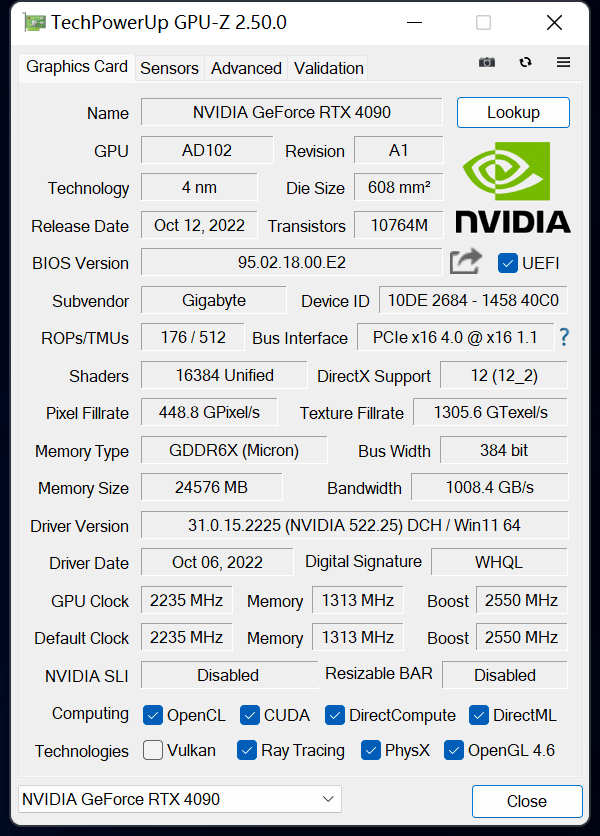Click the Driver Version text field
Screen dimensions: 600x836
click(354, 525)
